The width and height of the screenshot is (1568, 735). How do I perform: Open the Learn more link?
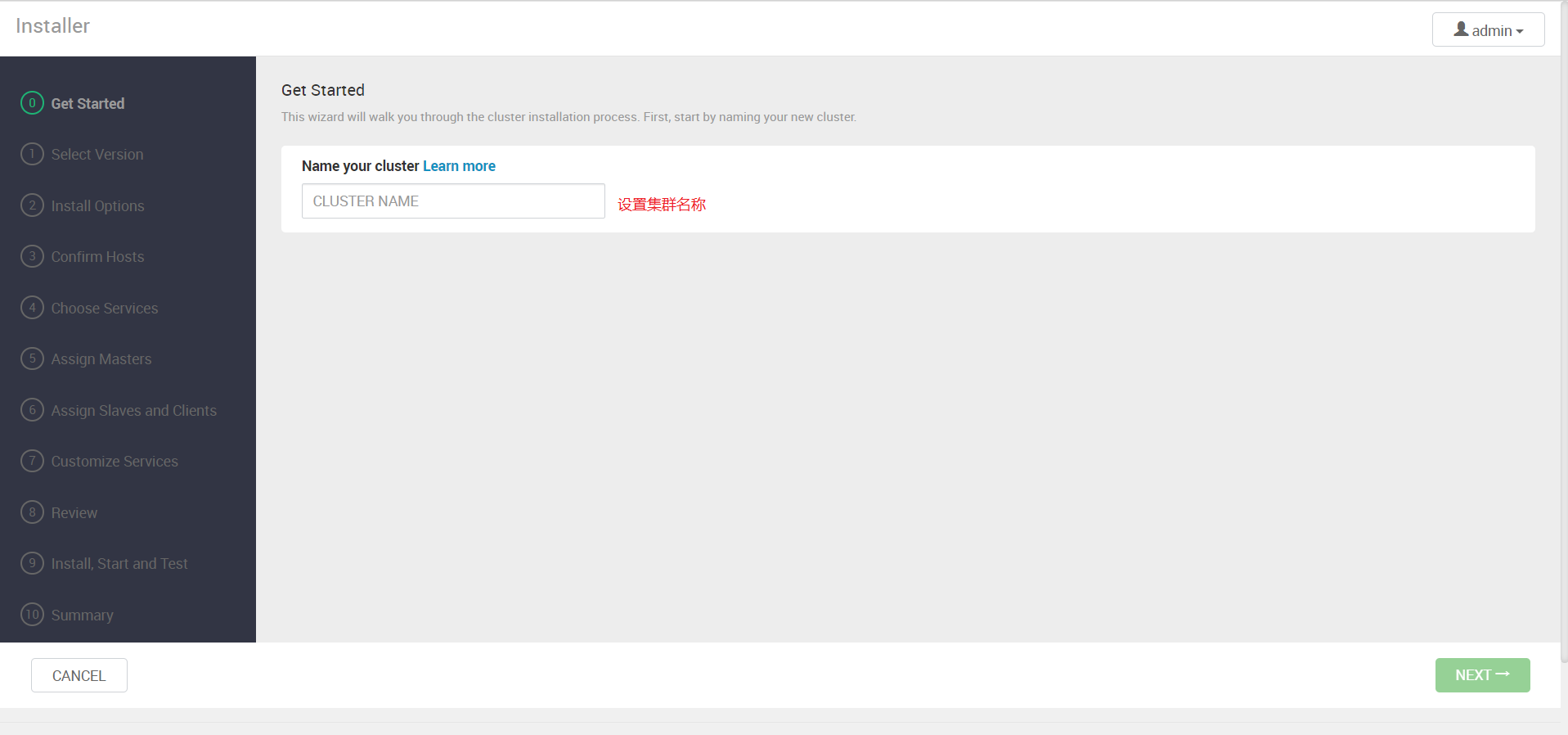[x=459, y=166]
